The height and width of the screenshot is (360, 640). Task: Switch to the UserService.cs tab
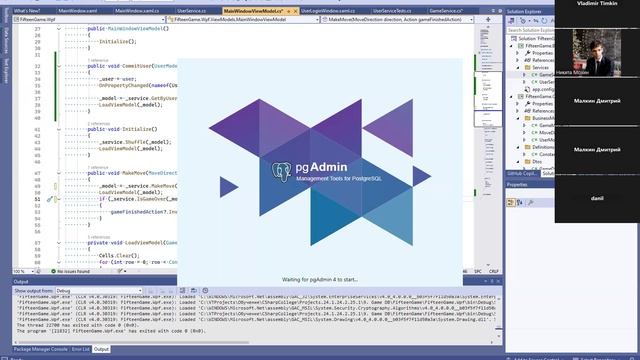coord(191,11)
